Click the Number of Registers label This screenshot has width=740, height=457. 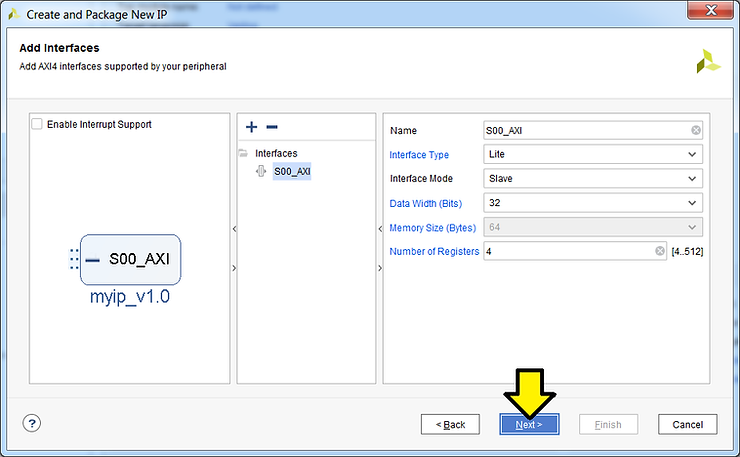point(434,252)
